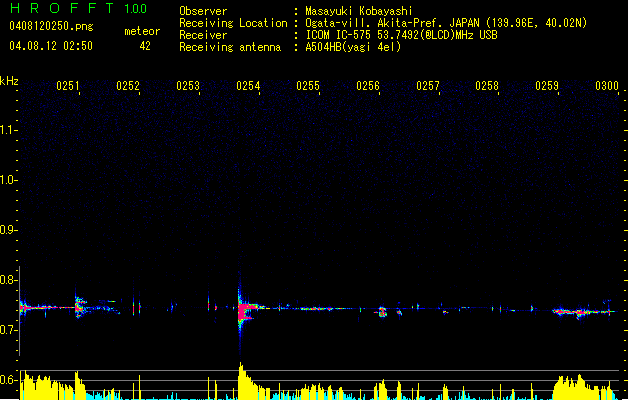The image size is (629, 400).
Task: Click the 0.6 kHz axis label
Action: pos(7,380)
